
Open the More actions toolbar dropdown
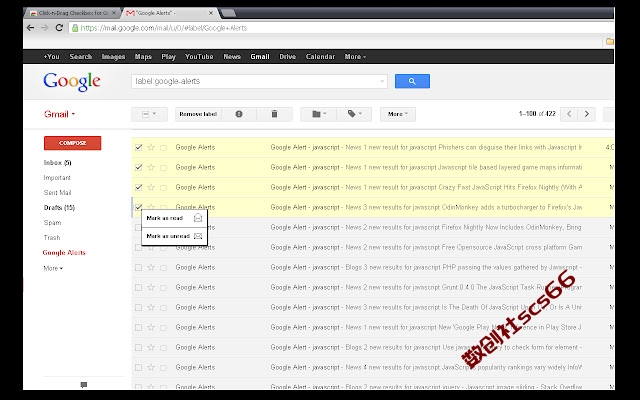(x=398, y=114)
